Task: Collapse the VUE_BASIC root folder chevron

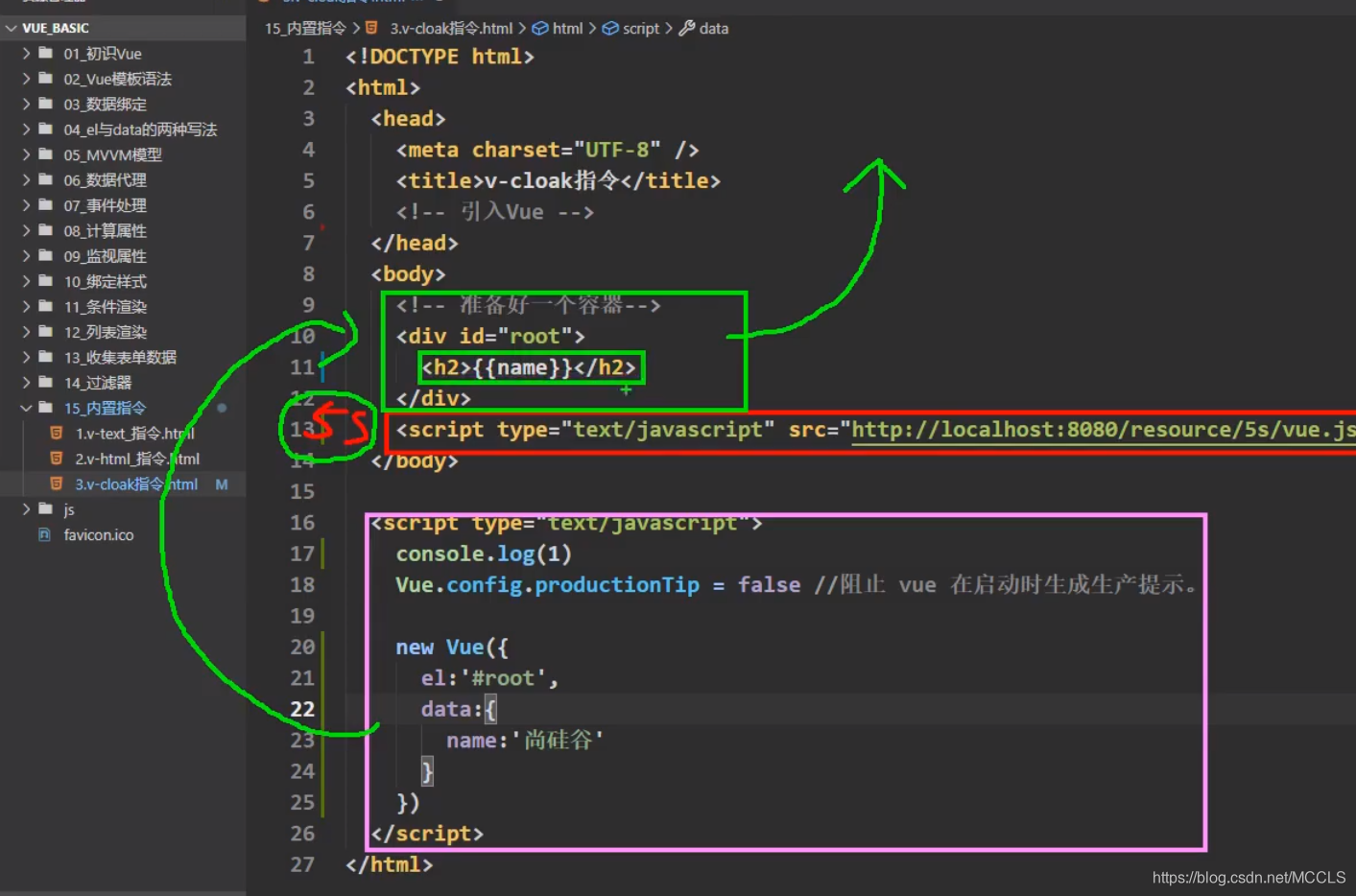Action: tap(12, 29)
